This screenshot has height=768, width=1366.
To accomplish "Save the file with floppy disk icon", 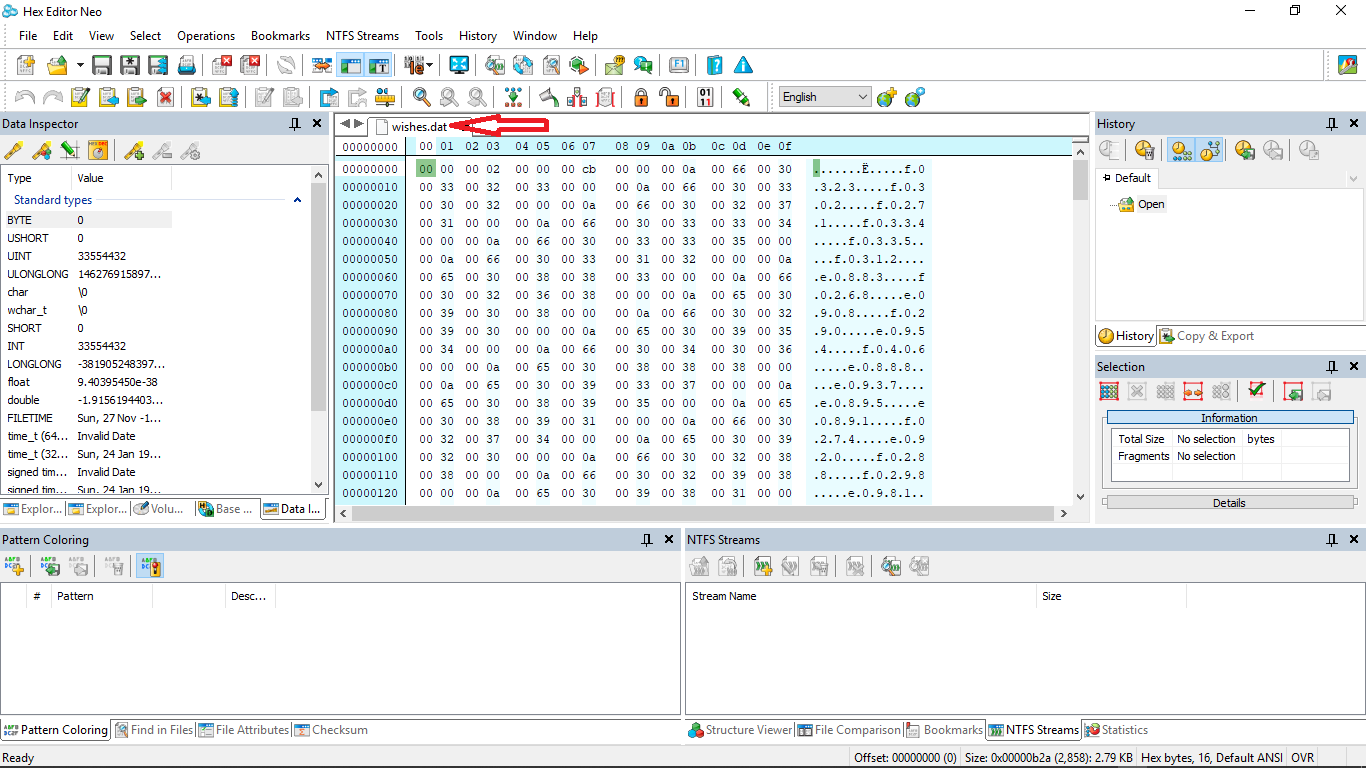I will pyautogui.click(x=101, y=65).
